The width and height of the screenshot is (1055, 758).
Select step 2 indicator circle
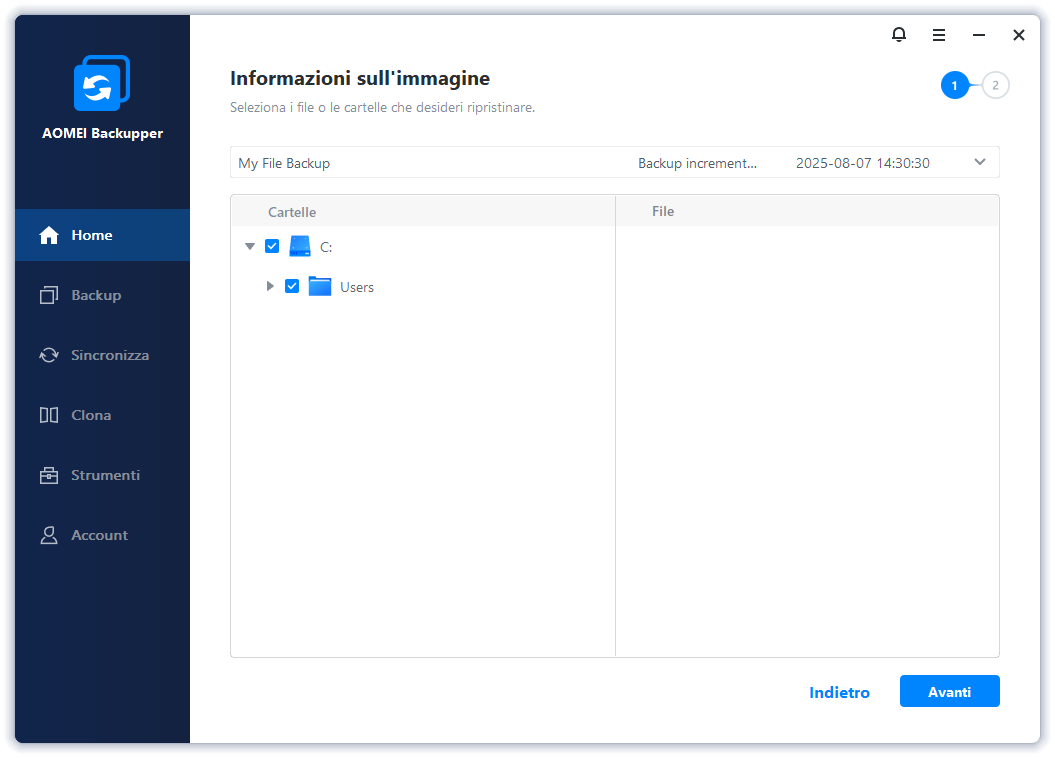[x=995, y=85]
